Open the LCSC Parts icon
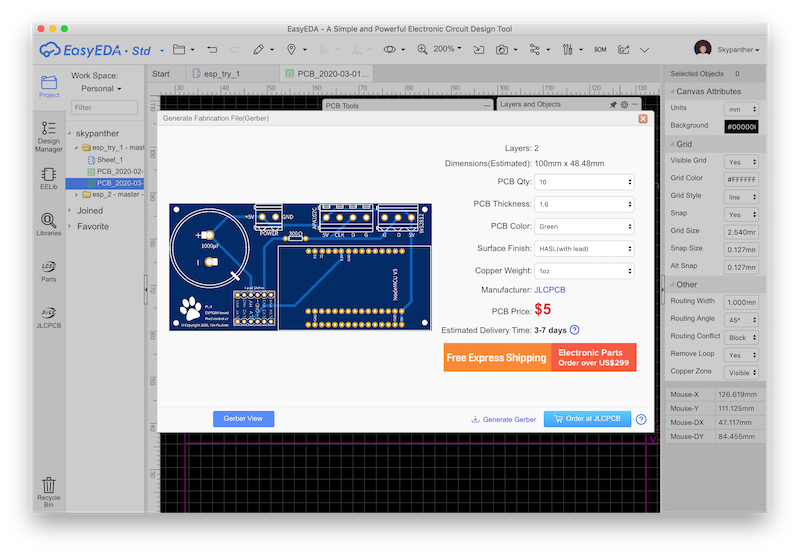 point(49,271)
